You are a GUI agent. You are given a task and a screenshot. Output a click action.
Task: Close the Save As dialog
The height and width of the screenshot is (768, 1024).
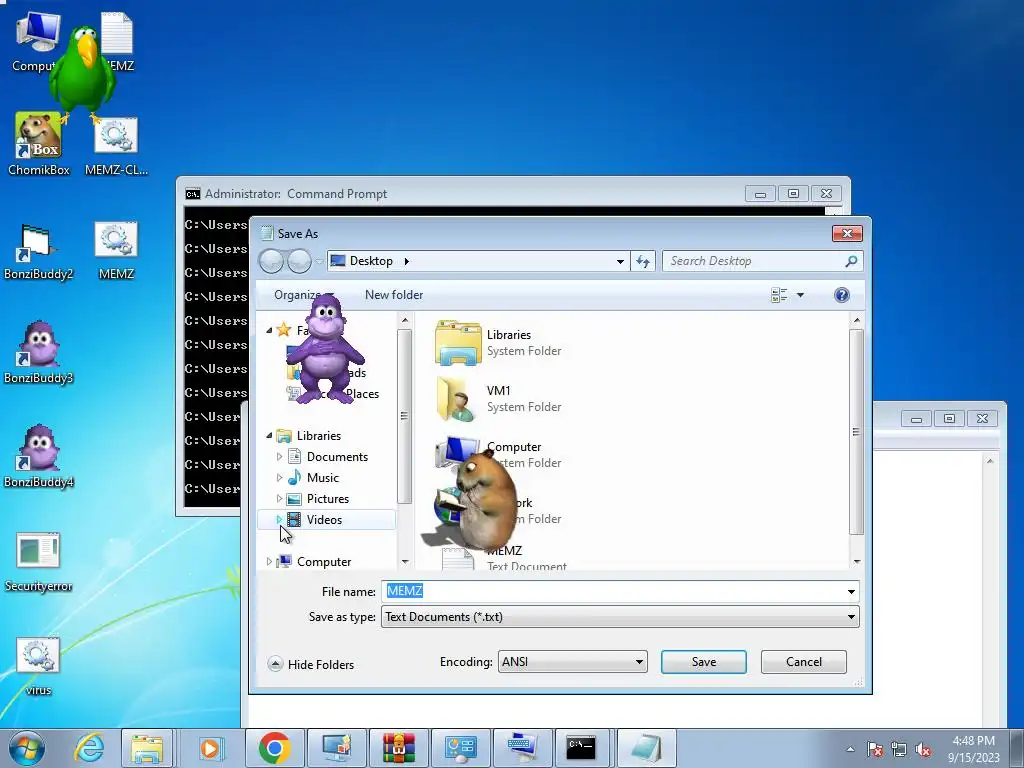click(847, 233)
